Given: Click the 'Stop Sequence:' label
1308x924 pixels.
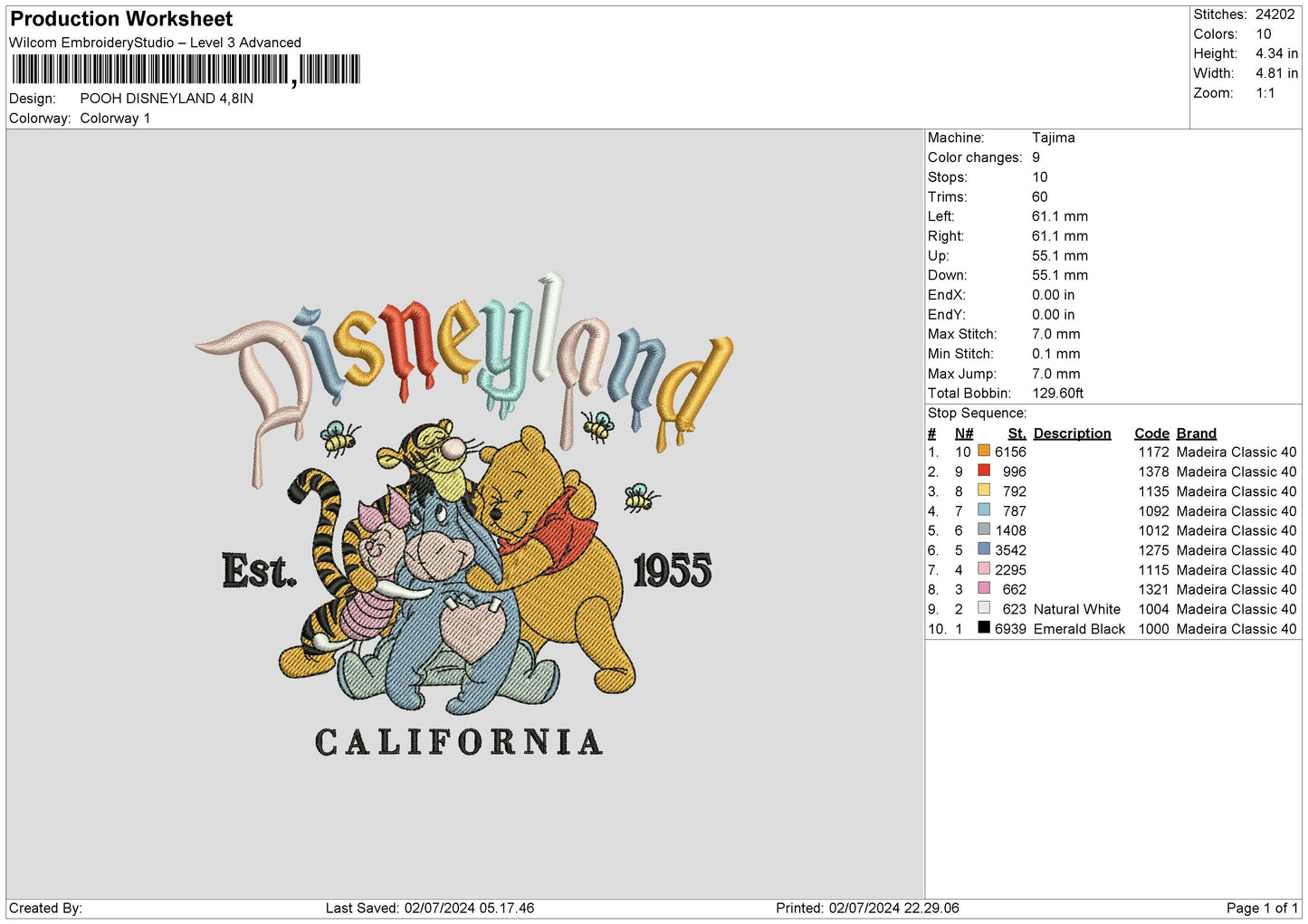Looking at the screenshot, I should (978, 414).
